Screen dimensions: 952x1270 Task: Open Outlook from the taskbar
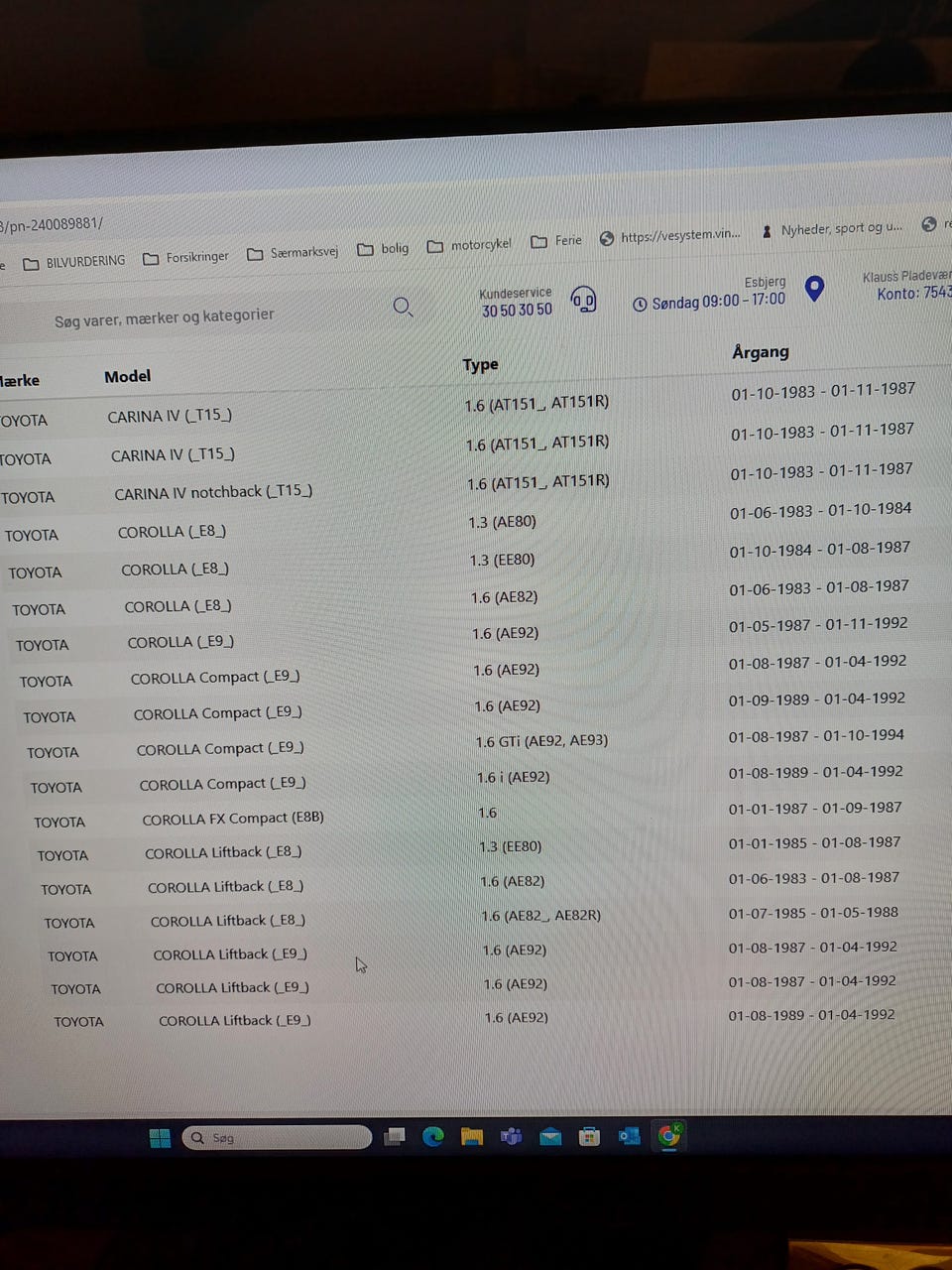pyautogui.click(x=629, y=1136)
